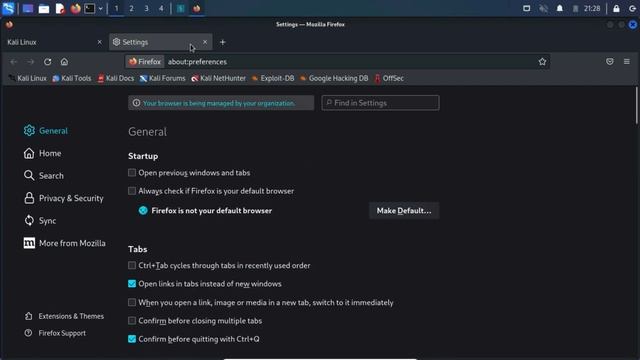
Task: Open the Kali Tools bookmark
Action: coord(72,78)
